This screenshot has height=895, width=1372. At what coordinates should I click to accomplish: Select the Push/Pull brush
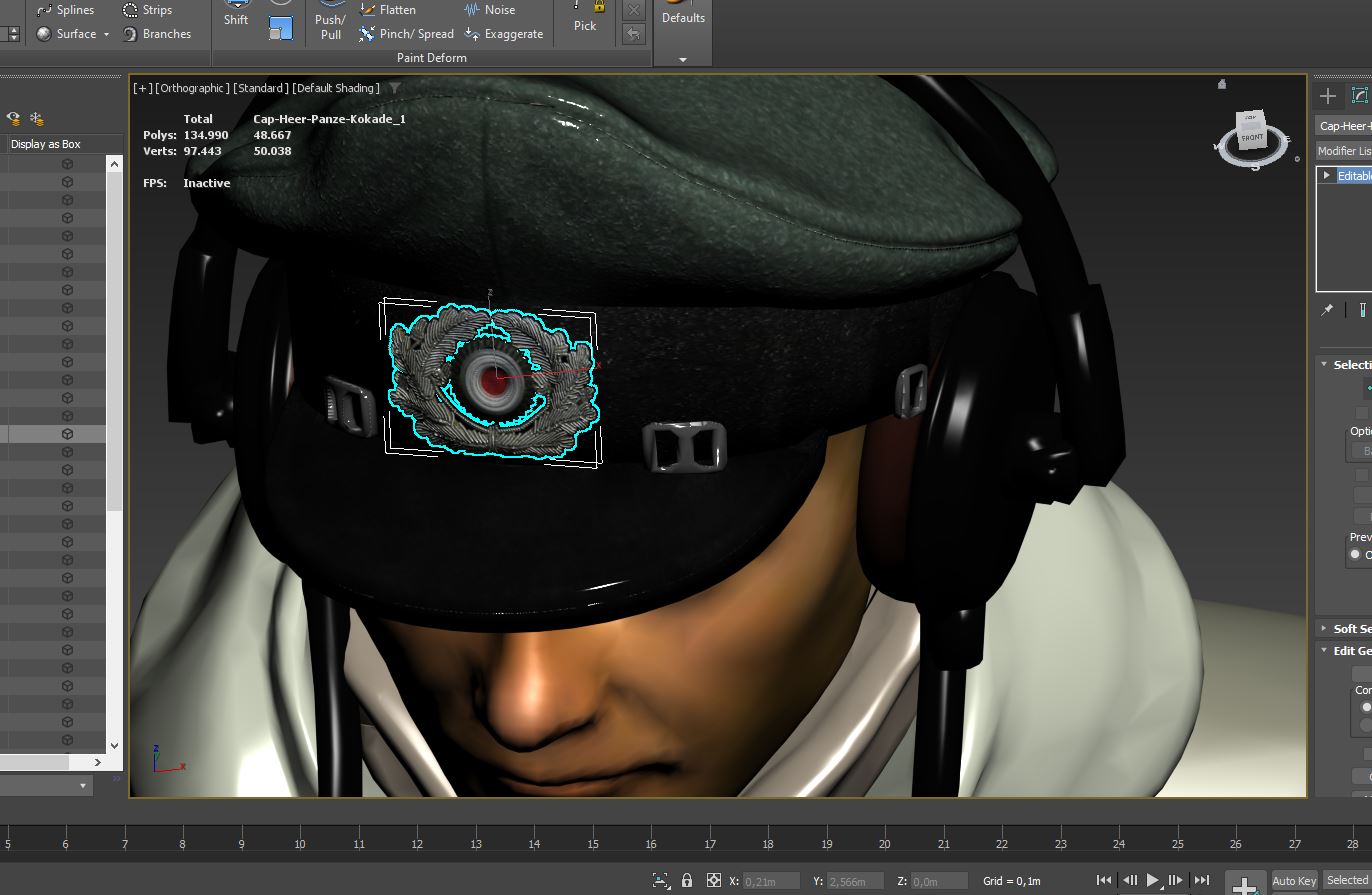click(330, 27)
